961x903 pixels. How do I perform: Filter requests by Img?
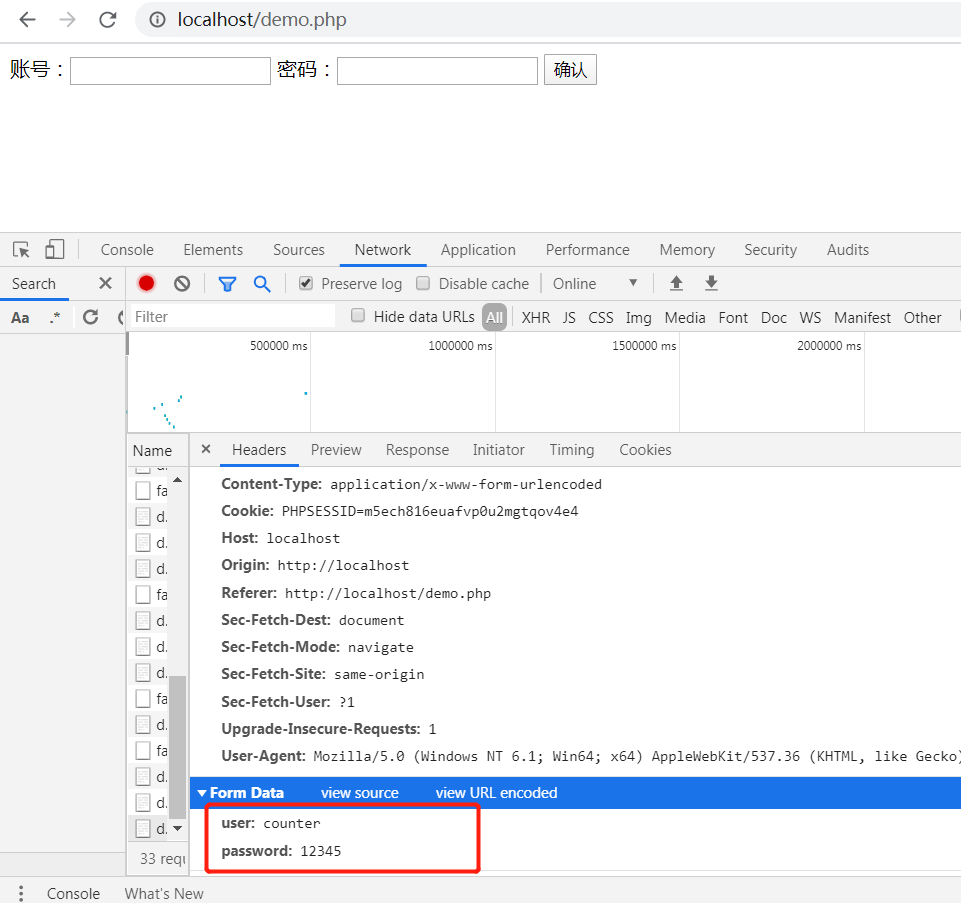coord(638,318)
